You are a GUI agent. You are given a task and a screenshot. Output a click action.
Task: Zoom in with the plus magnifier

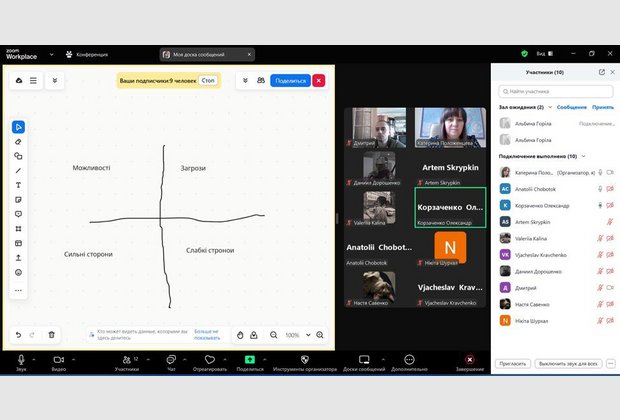click(320, 335)
